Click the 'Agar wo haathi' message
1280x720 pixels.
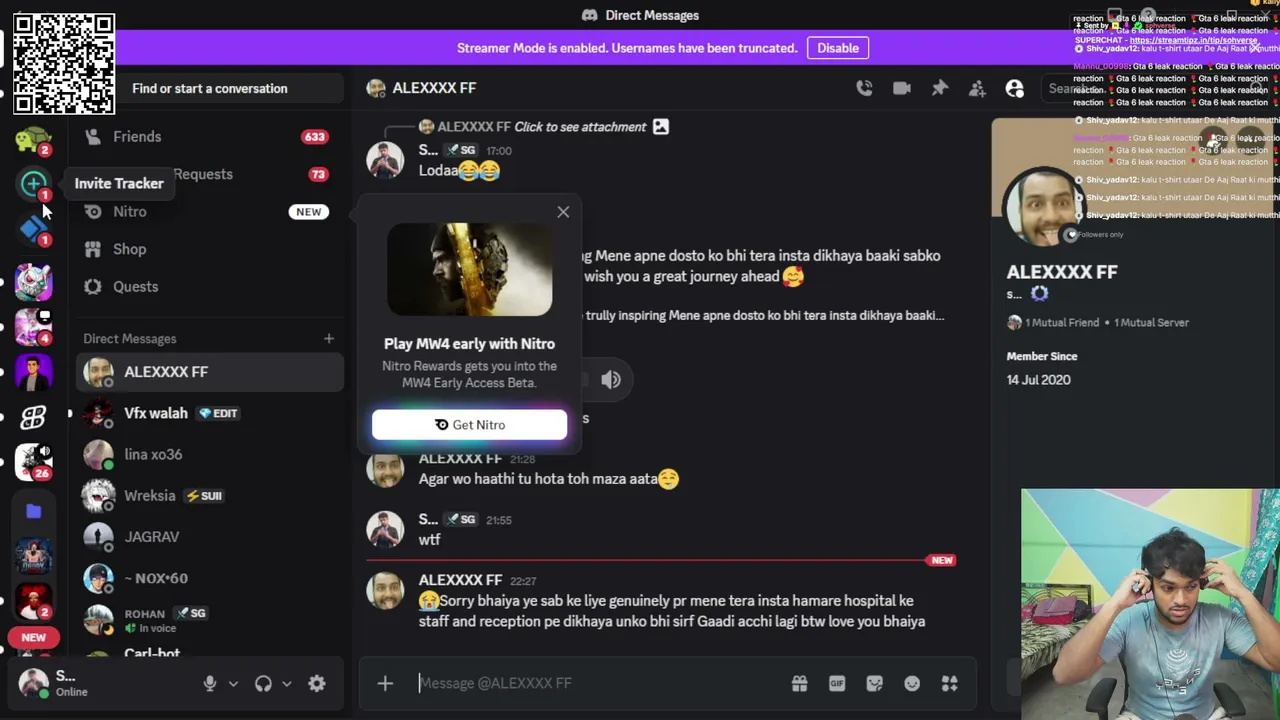pyautogui.click(x=548, y=479)
